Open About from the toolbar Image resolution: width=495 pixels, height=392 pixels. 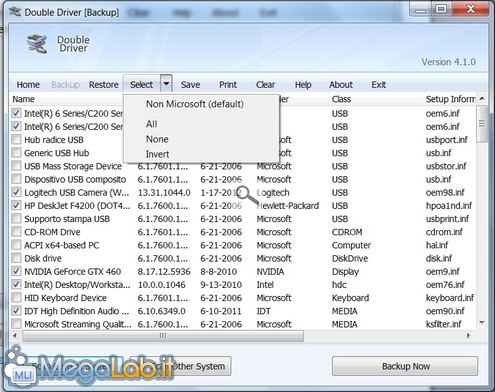pyautogui.click(x=341, y=85)
